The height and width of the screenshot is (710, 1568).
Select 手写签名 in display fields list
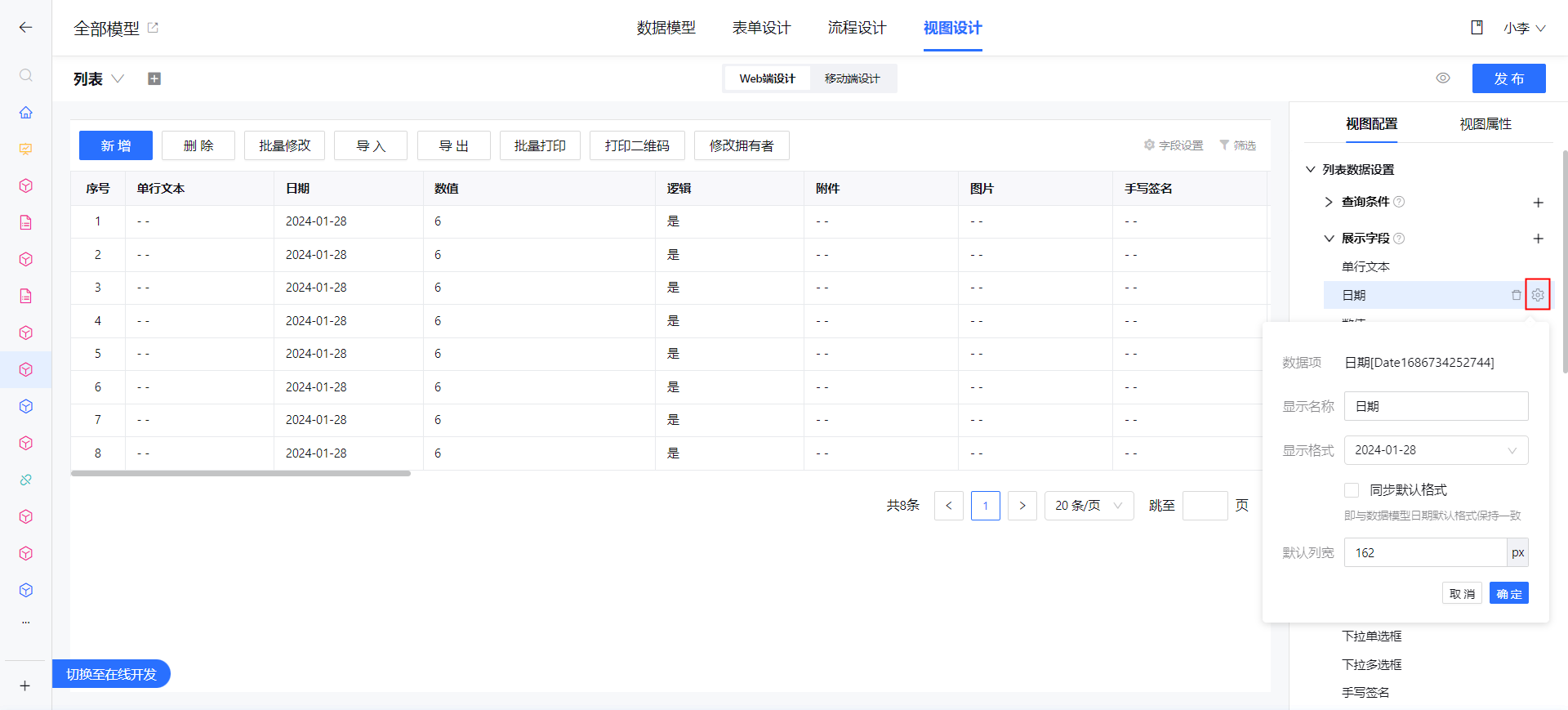click(x=1365, y=692)
